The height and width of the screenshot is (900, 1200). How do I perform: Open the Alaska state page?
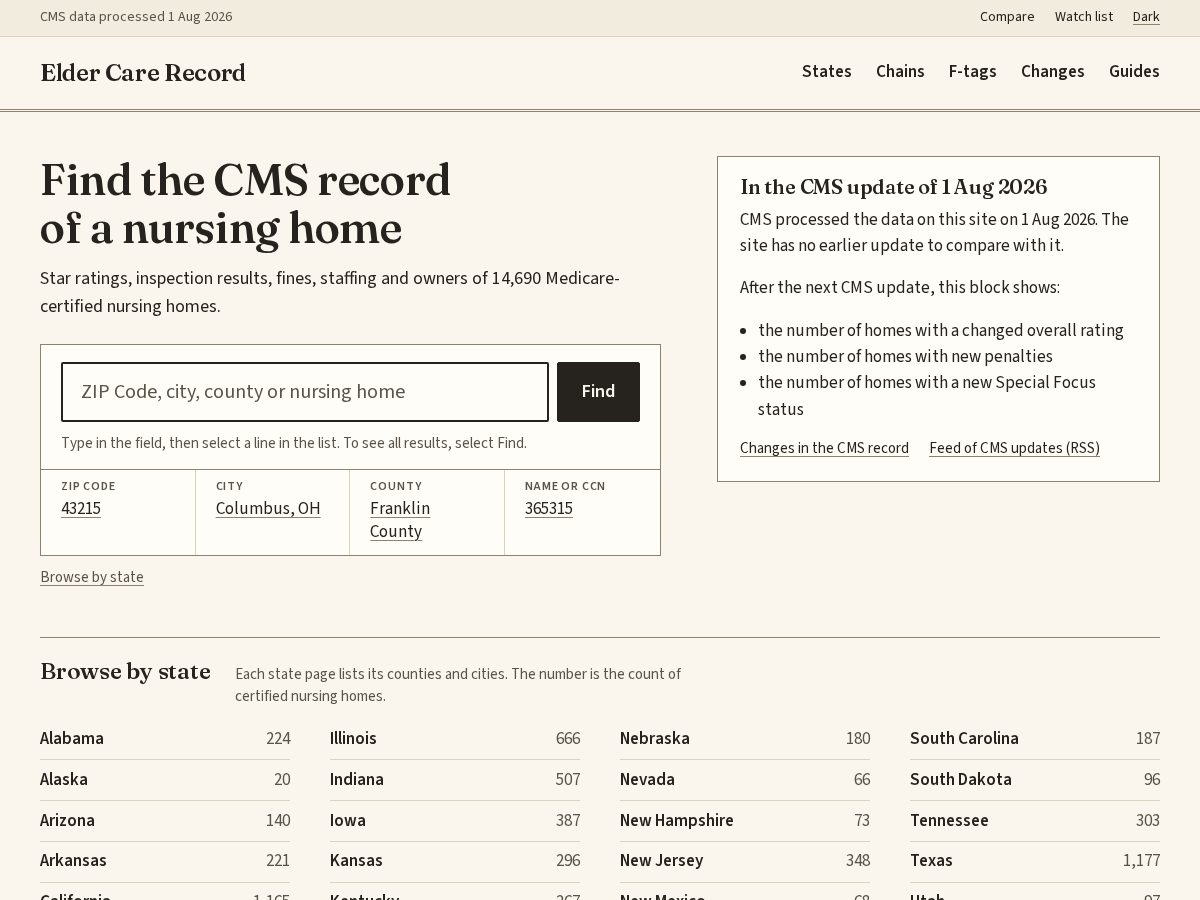[x=64, y=779]
